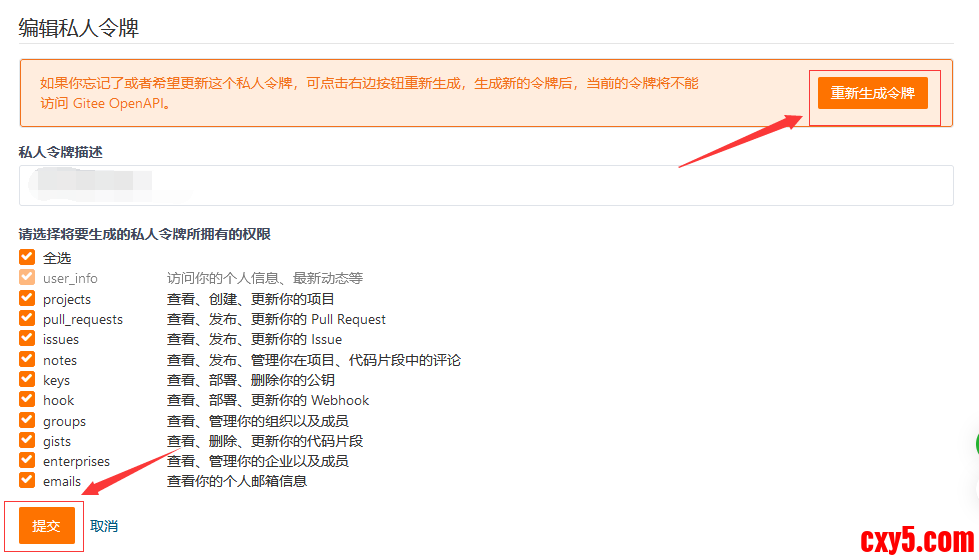The image size is (979, 560).
Task: Uncheck the keys permission checkbox
Action: point(27,379)
